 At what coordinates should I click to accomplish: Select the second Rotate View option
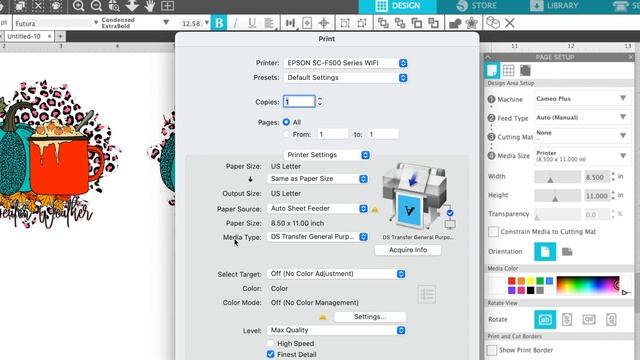pos(567,319)
